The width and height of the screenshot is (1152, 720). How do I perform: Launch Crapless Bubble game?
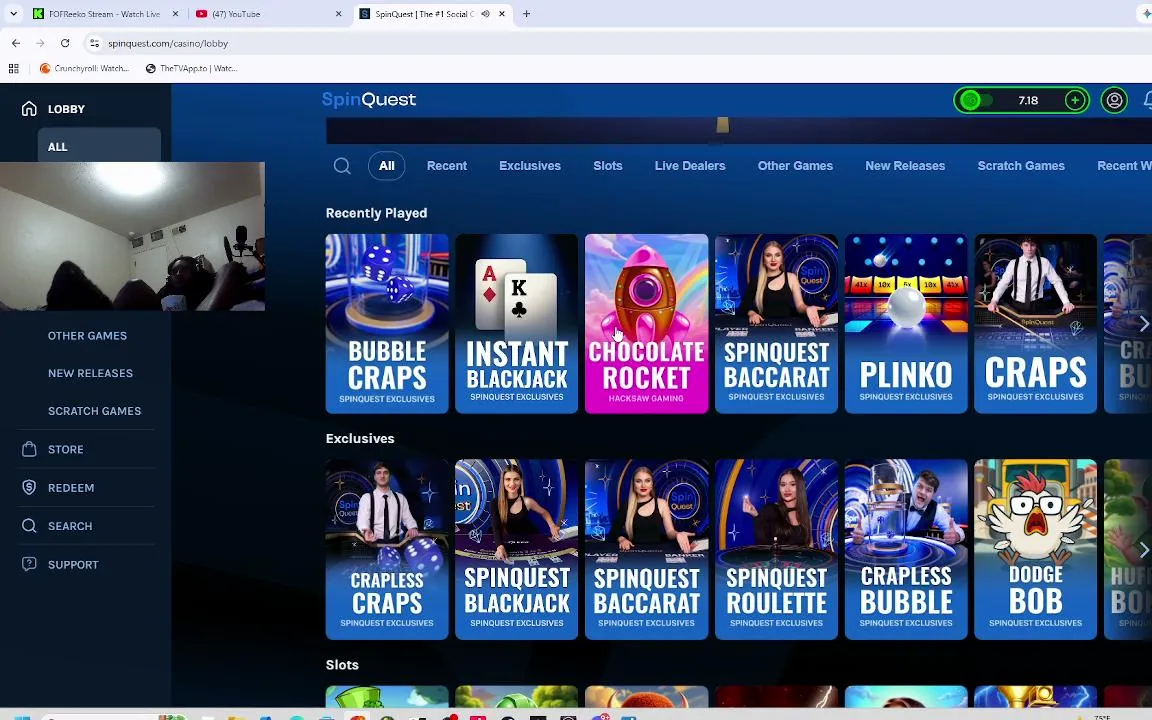click(x=906, y=549)
